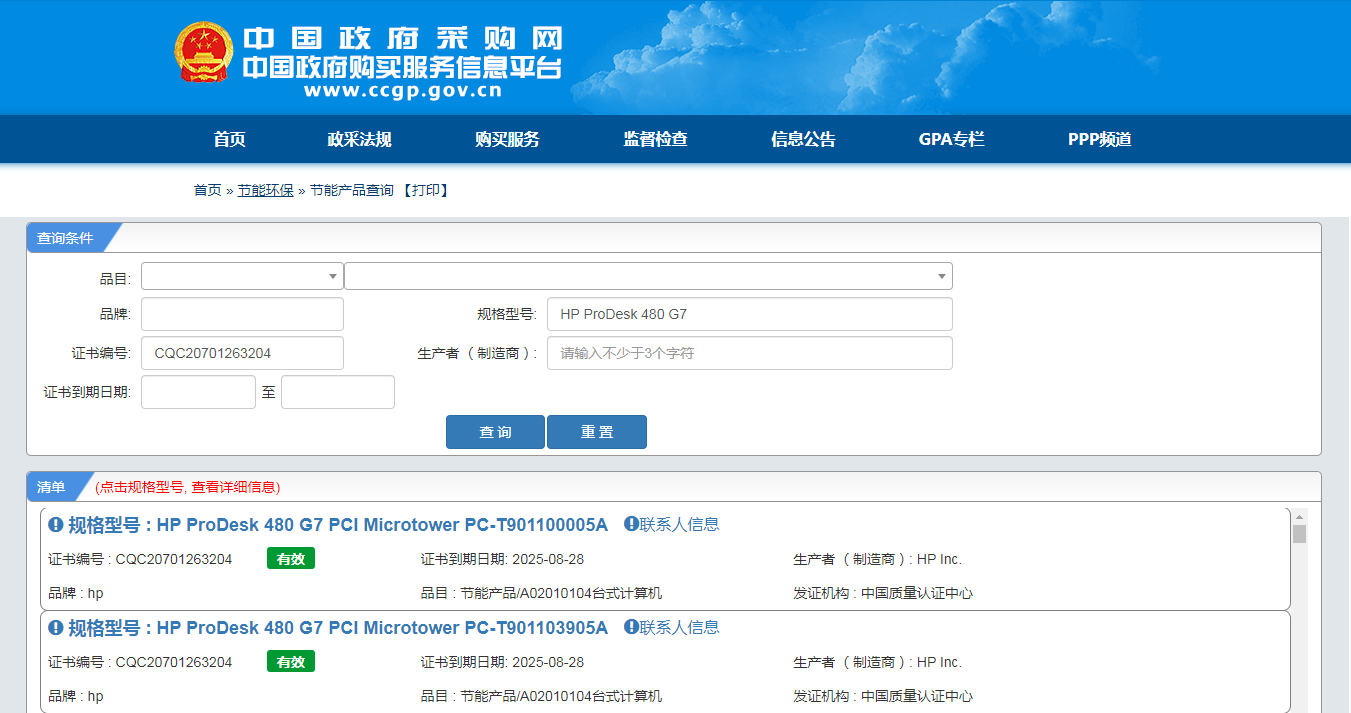Open 政采法规 navigation item

[x=359, y=139]
